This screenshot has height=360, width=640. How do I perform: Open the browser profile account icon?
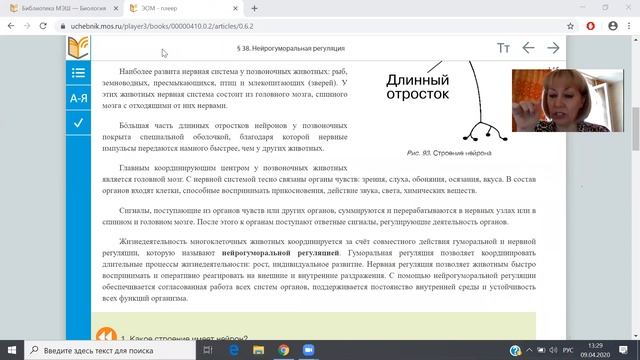point(613,26)
